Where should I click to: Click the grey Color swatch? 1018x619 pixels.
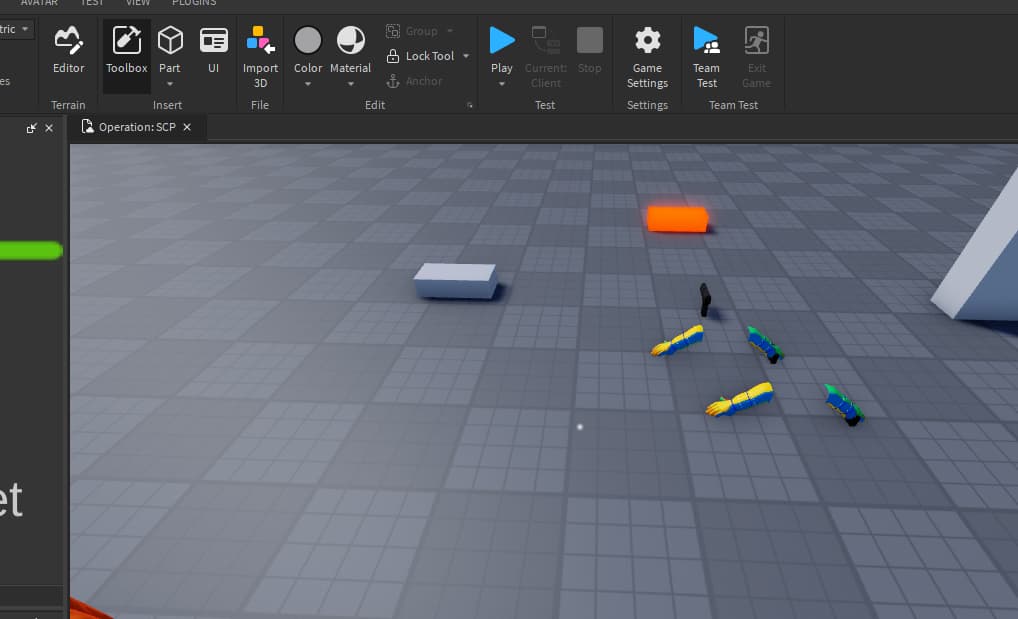308,41
